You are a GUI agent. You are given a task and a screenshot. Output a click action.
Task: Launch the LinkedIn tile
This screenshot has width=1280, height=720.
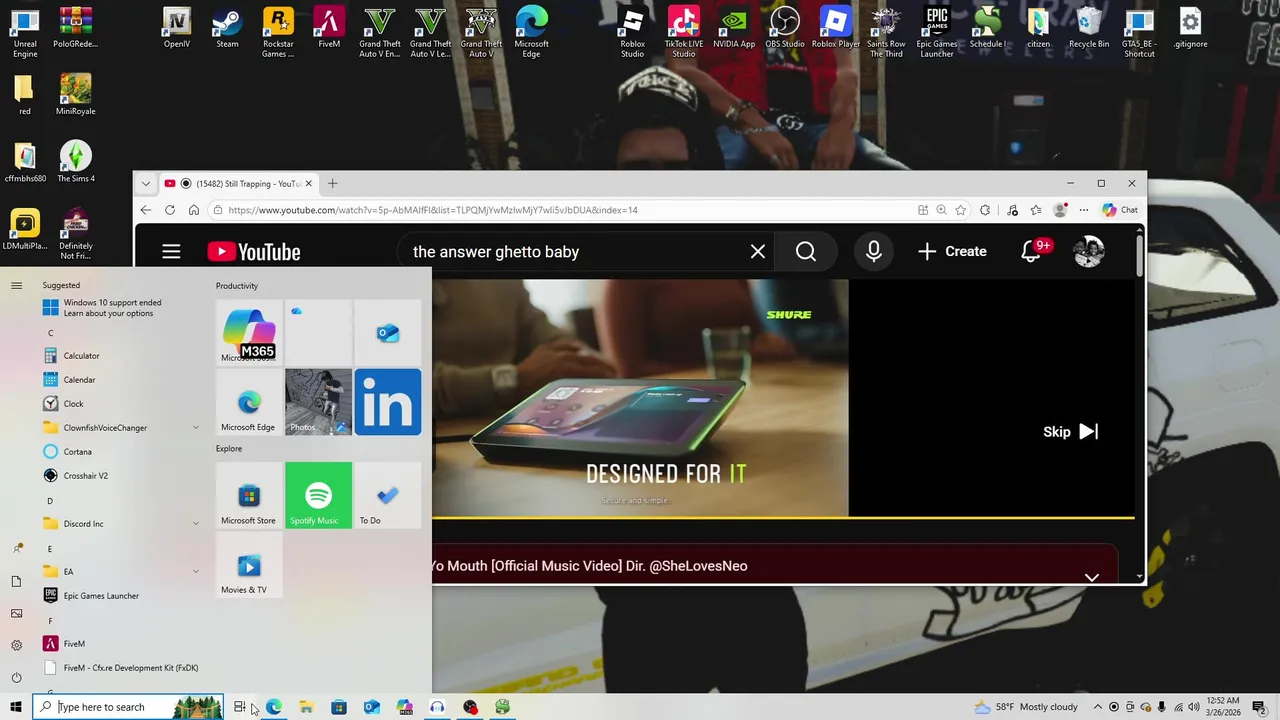[x=388, y=402]
